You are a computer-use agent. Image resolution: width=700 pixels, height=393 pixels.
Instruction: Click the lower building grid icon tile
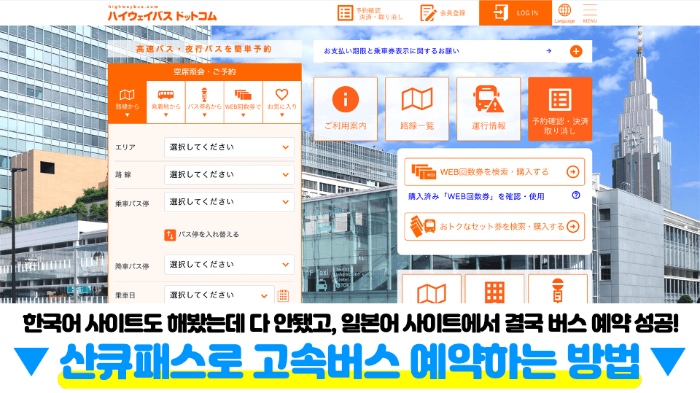point(494,289)
